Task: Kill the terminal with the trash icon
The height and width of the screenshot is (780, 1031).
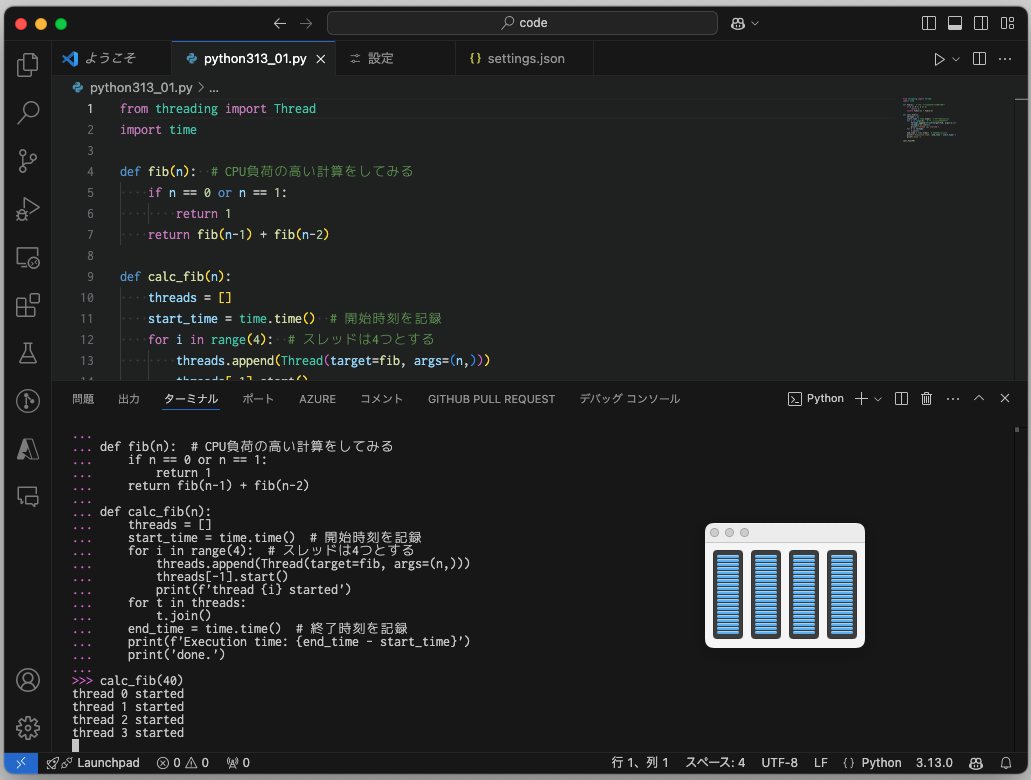Action: (925, 398)
